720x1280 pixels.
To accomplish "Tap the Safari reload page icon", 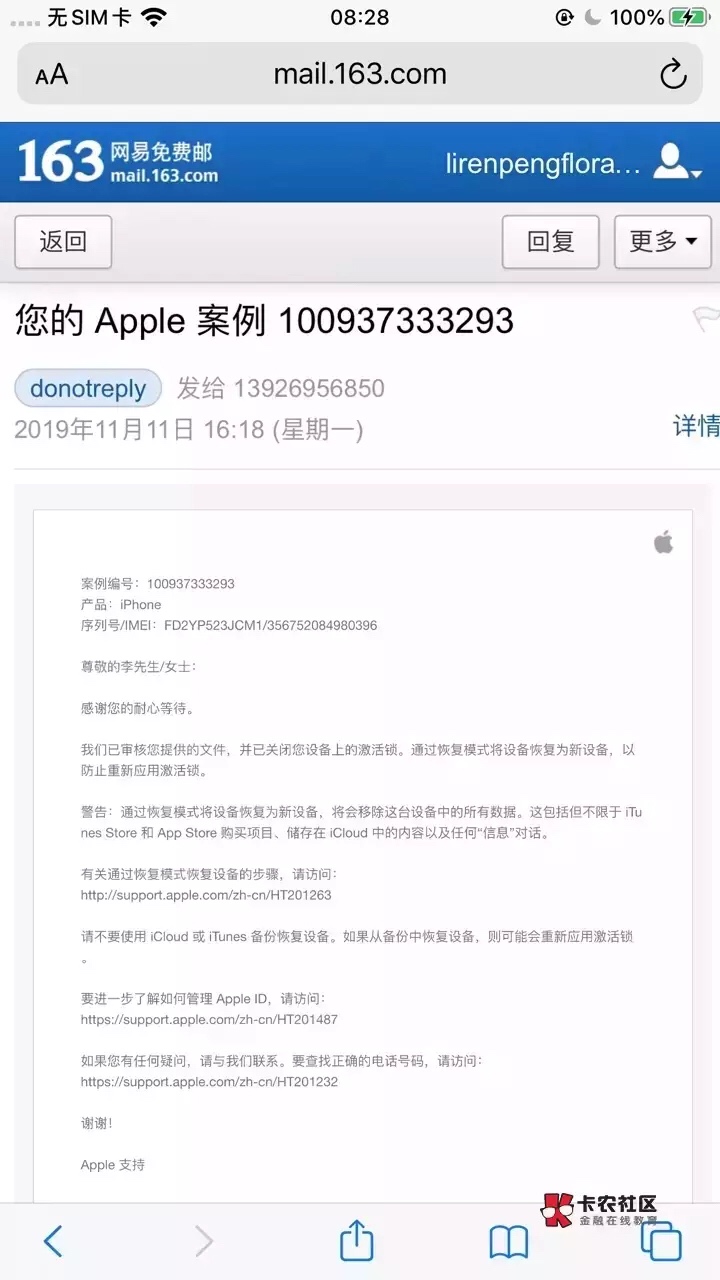I will 673,74.
